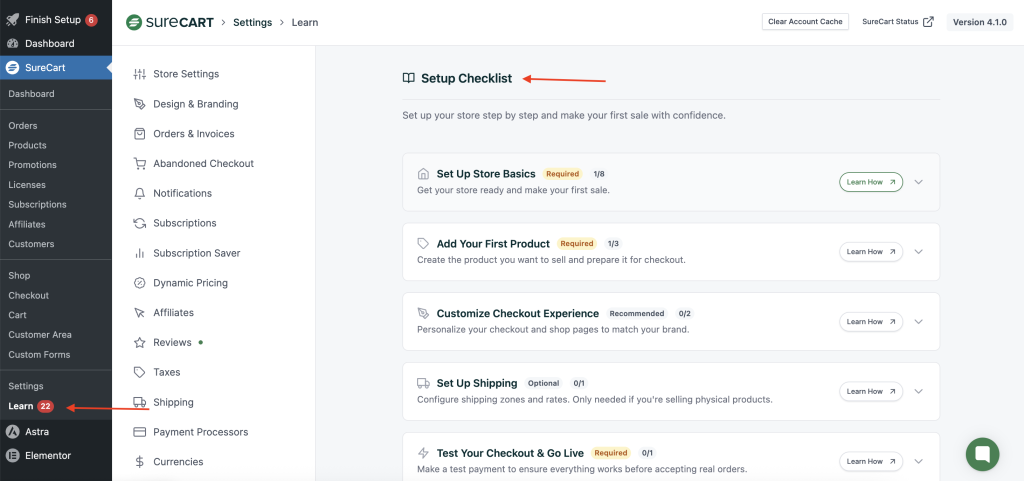Click the SureCart Status link text
The width and height of the screenshot is (1024, 481).
click(891, 22)
